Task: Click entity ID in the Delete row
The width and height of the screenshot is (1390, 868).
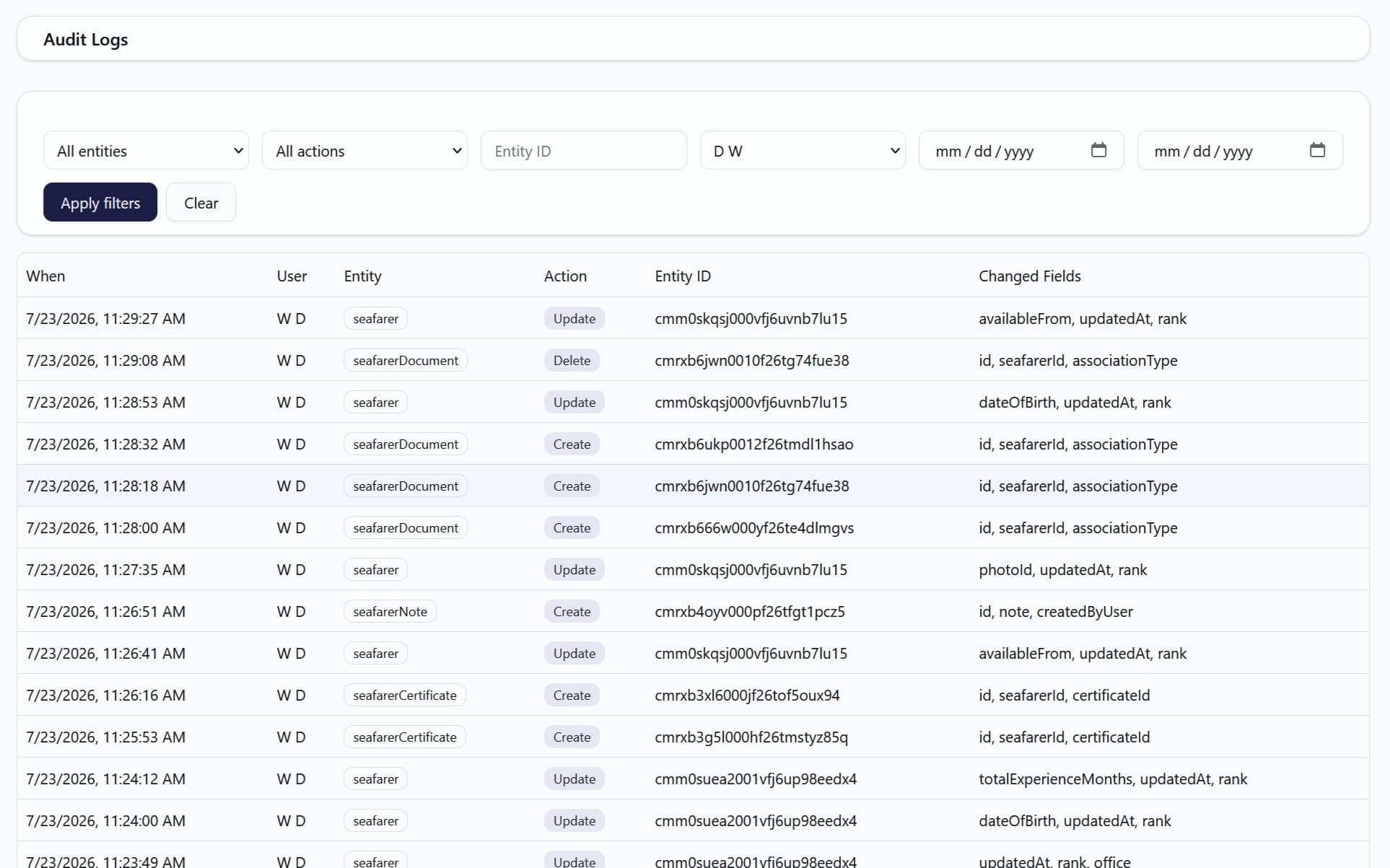Action: [752, 360]
